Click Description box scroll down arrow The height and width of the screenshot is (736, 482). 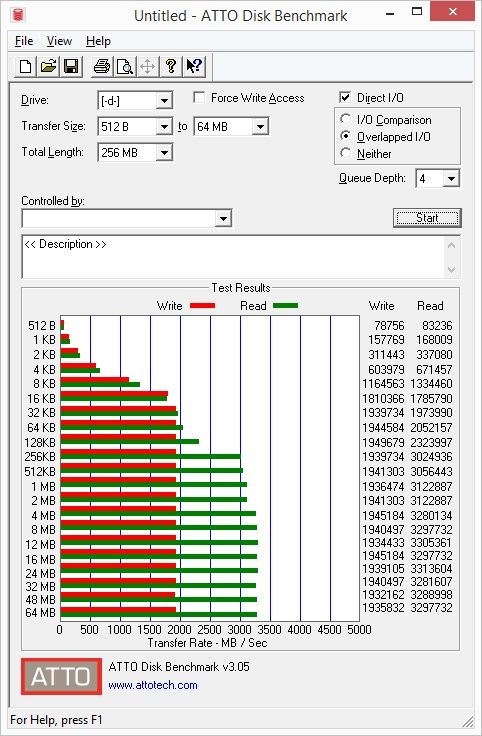pyautogui.click(x=451, y=269)
